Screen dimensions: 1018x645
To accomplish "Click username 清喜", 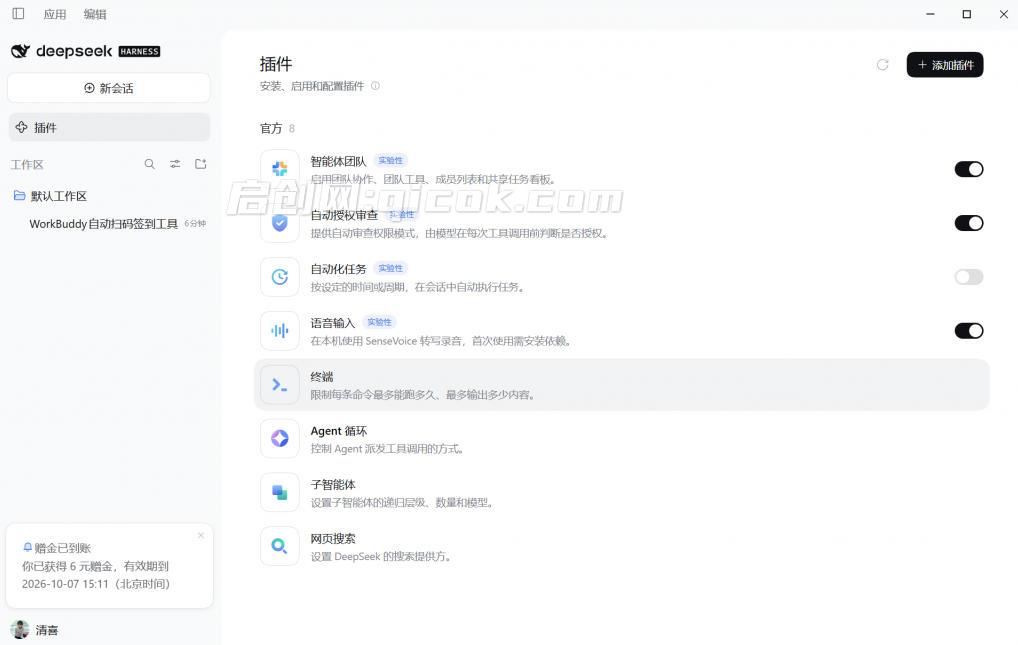I will coord(47,630).
